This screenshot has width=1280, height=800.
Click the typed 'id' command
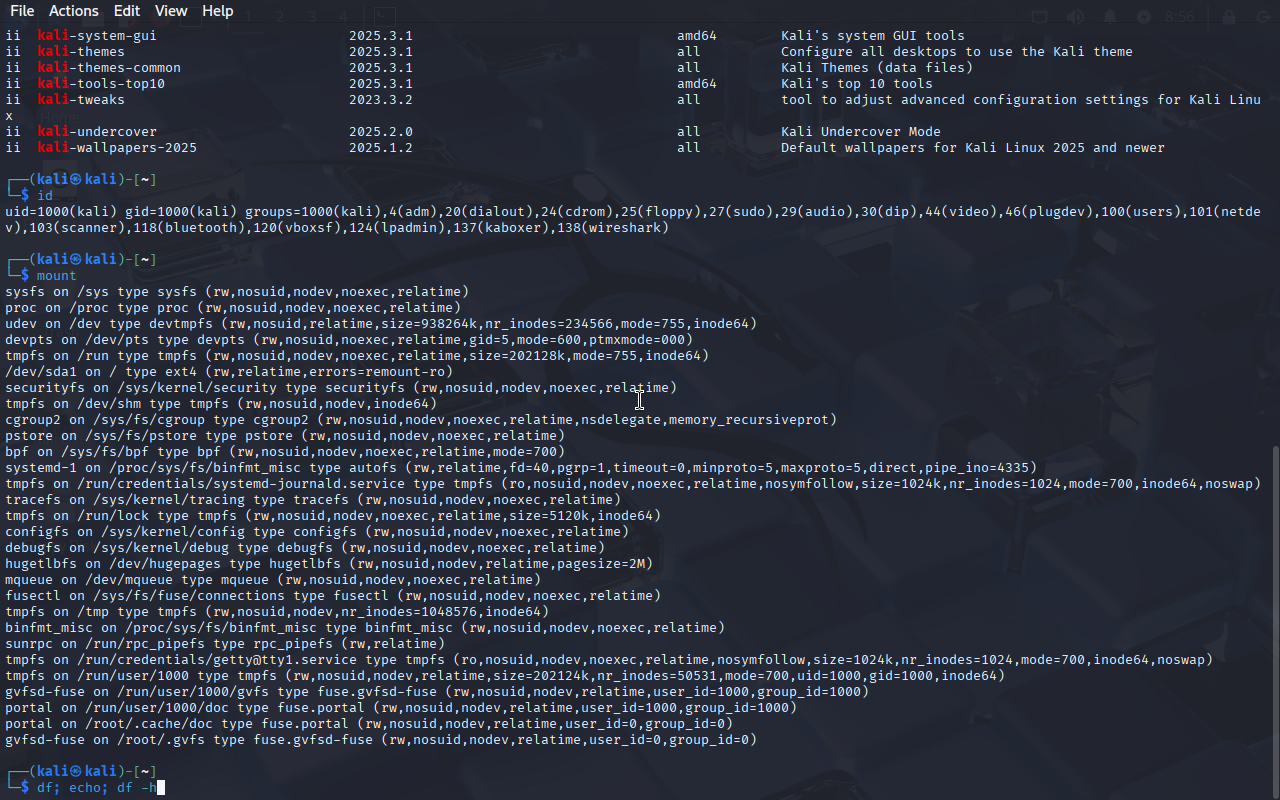click(45, 196)
